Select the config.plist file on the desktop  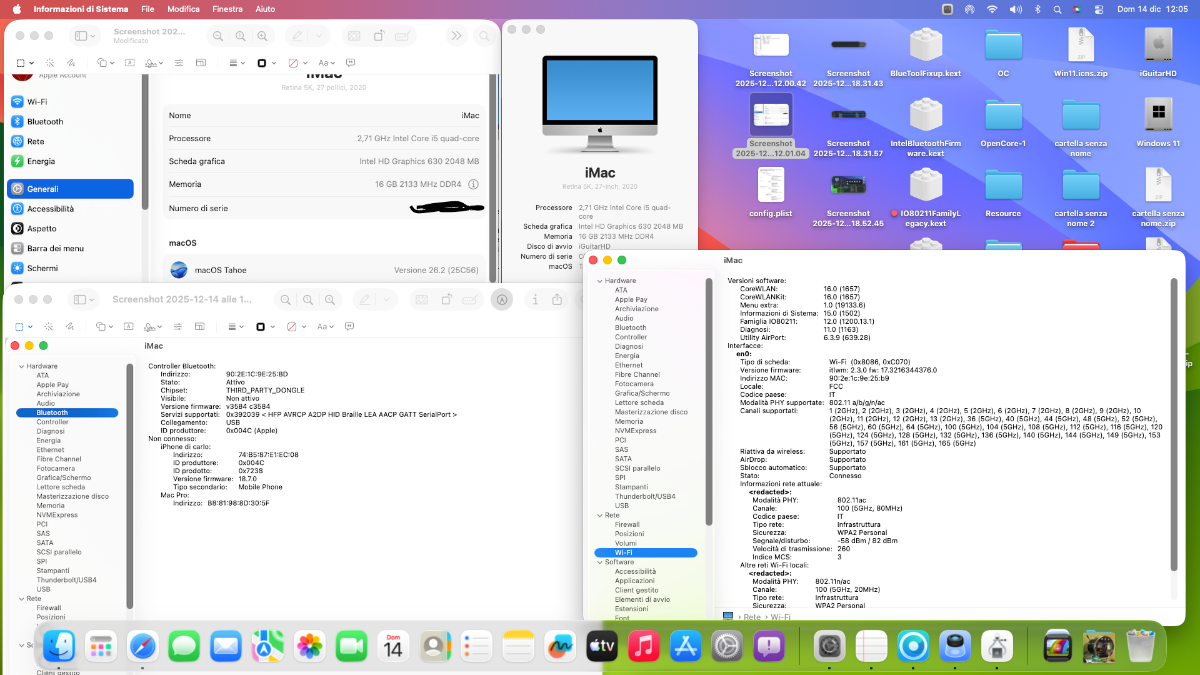pyautogui.click(x=770, y=190)
